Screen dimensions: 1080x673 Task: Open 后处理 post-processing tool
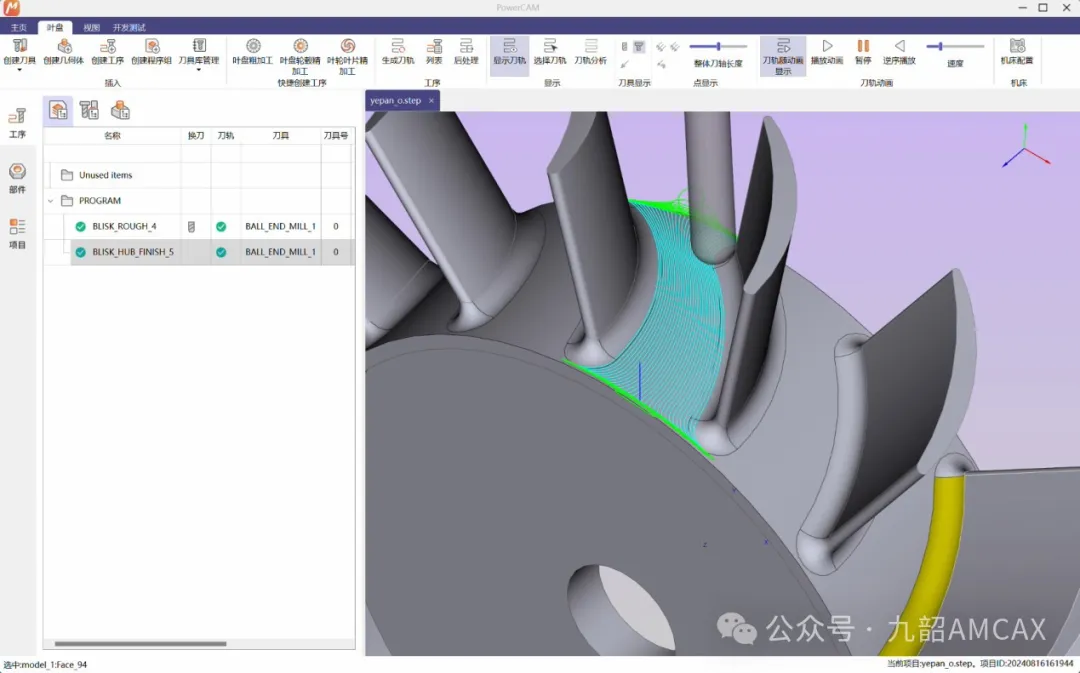pos(465,46)
